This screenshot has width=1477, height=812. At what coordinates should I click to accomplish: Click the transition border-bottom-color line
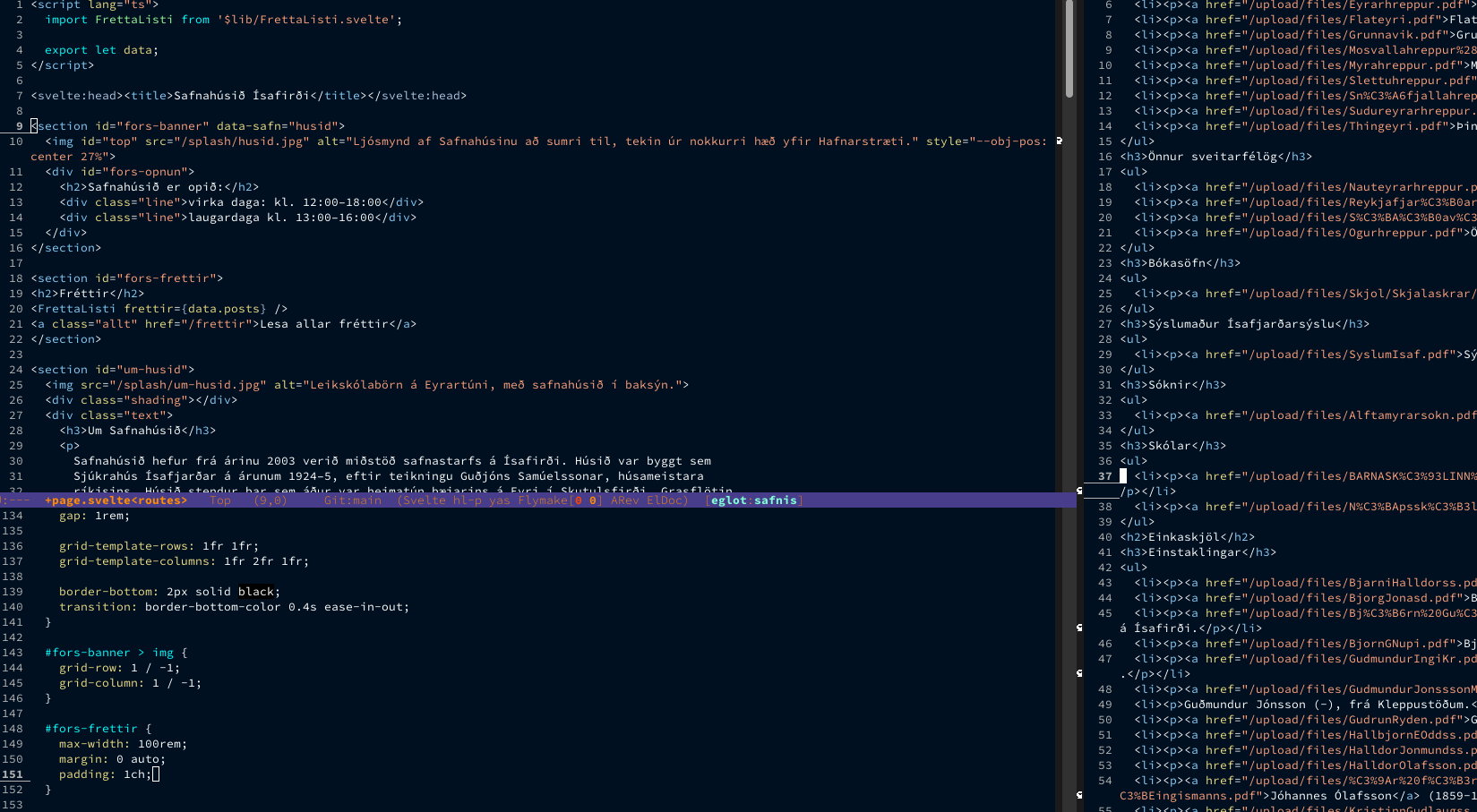(x=234, y=607)
